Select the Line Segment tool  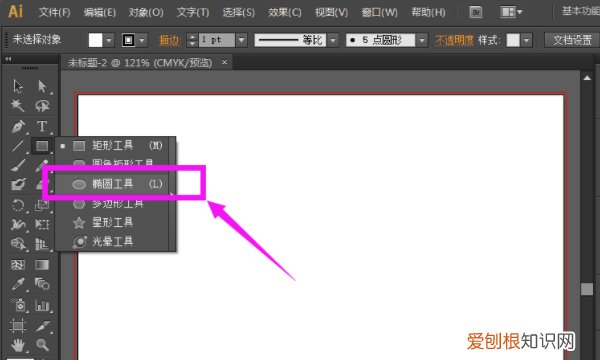click(18, 146)
